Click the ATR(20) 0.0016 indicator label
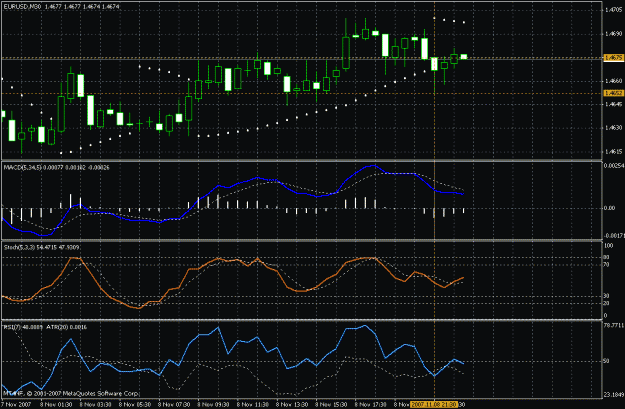Image resolution: width=625 pixels, height=409 pixels. point(66,327)
